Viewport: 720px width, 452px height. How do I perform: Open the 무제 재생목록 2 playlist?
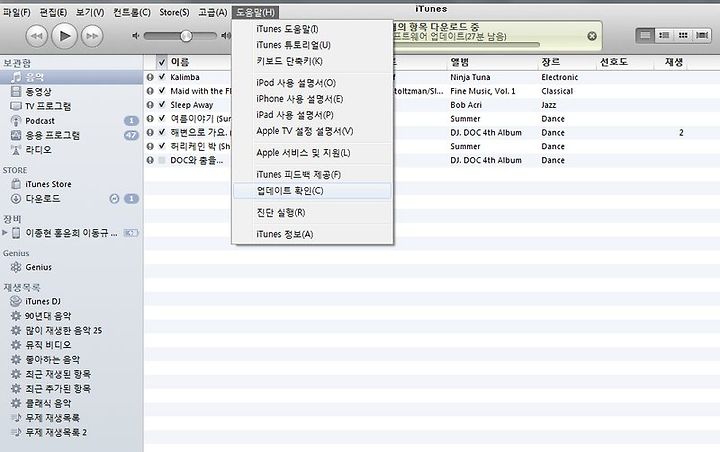(56, 432)
